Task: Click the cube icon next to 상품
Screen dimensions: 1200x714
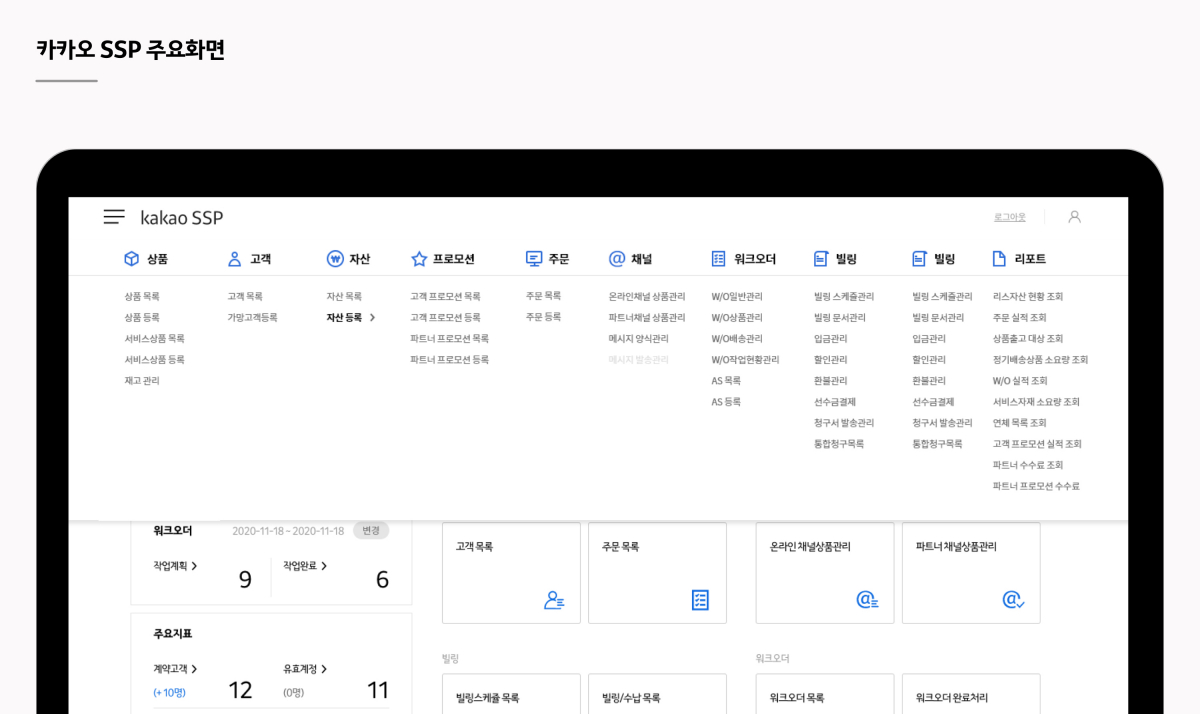Action: click(131, 259)
